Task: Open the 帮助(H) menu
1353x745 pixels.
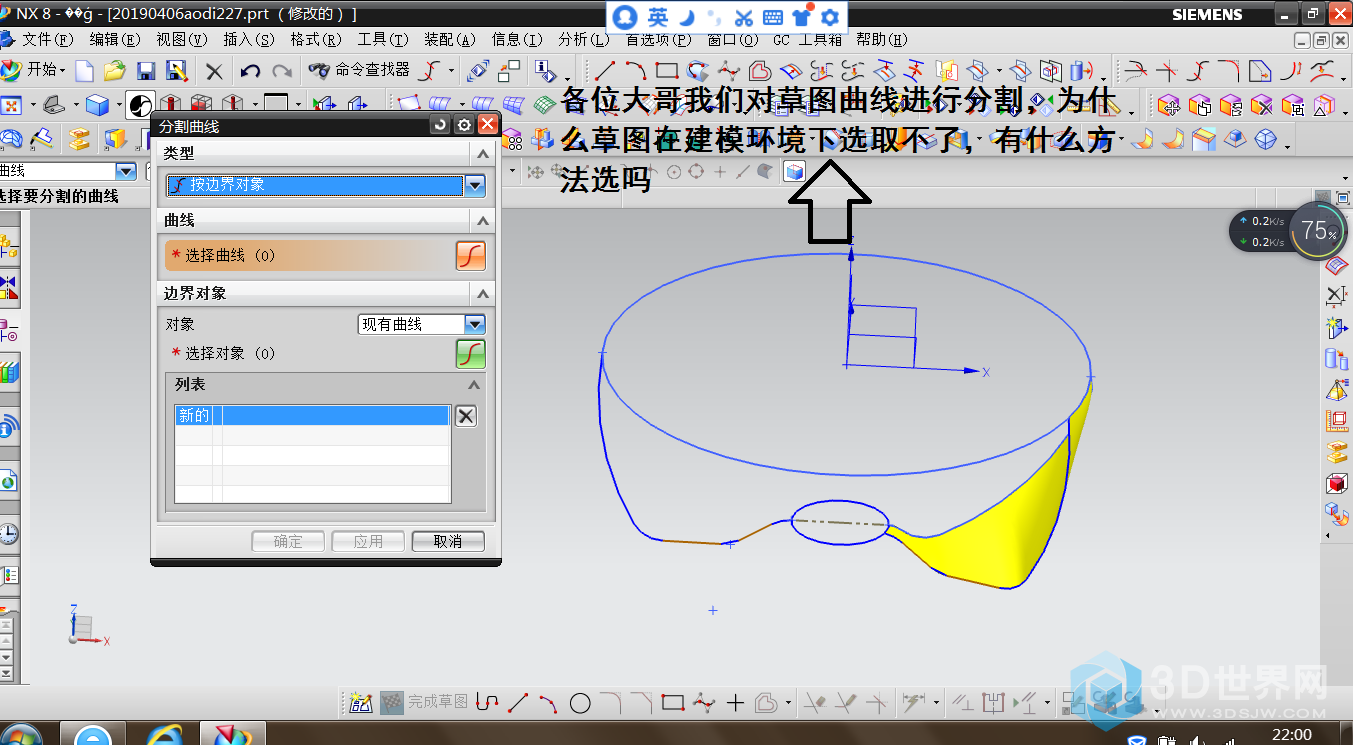Action: point(882,39)
